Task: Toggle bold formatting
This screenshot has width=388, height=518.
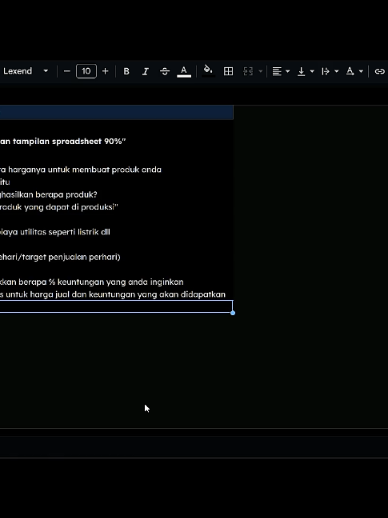Action: tap(126, 71)
